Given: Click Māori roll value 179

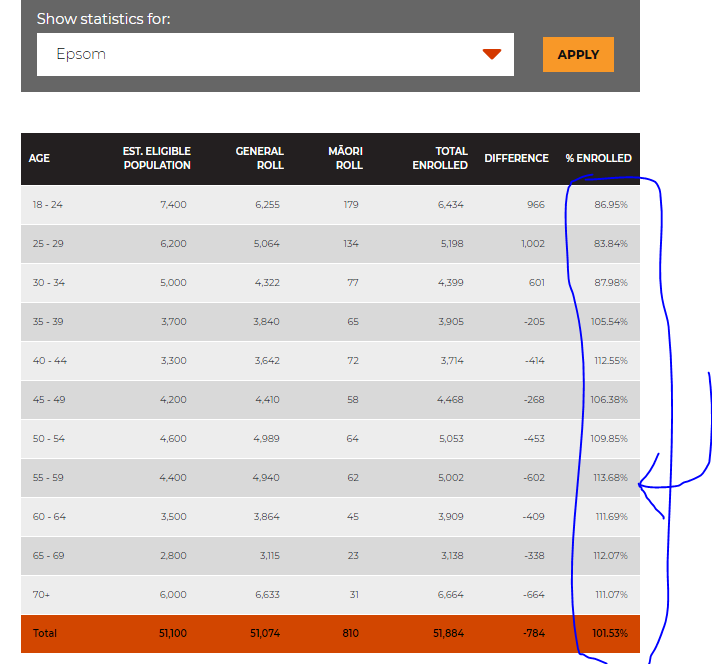Looking at the screenshot, I should tap(351, 205).
